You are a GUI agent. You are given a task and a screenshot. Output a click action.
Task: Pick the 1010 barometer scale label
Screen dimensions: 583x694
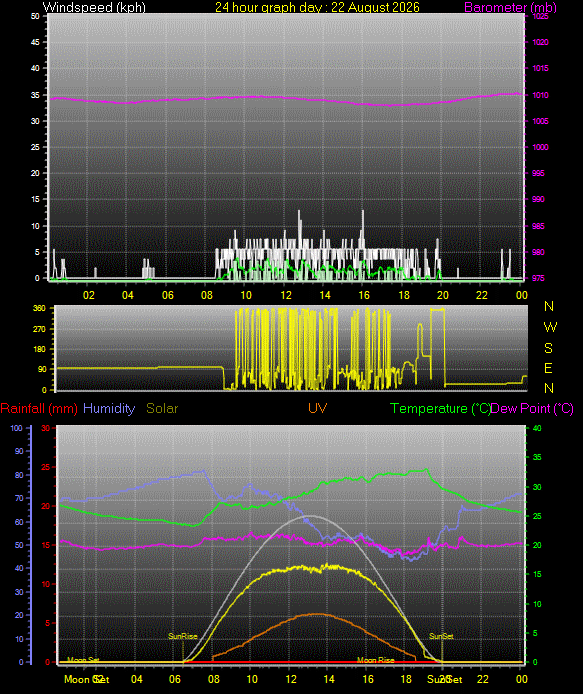coord(540,95)
